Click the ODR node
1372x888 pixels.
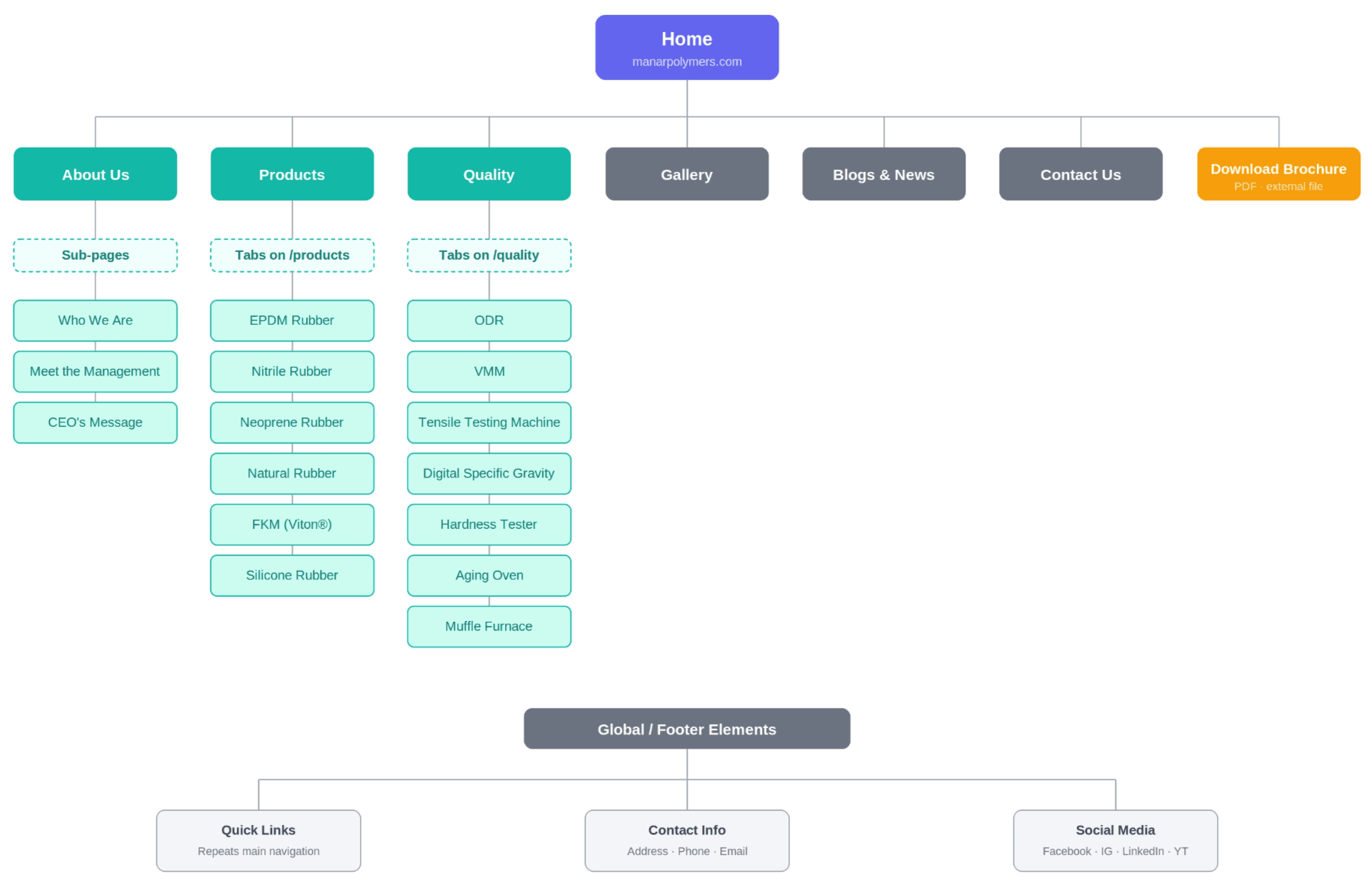489,321
